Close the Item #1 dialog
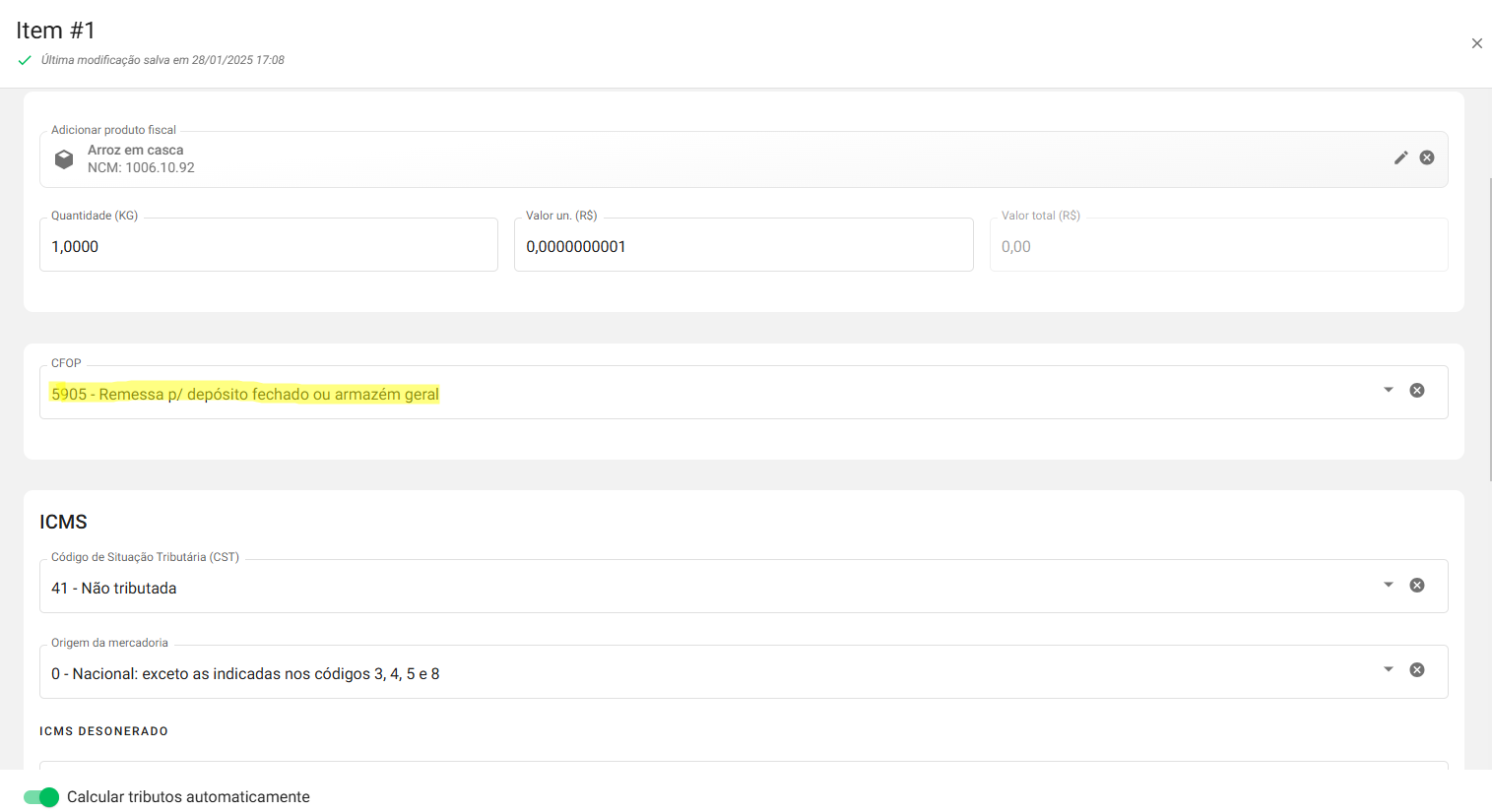This screenshot has height=812, width=1492. pyautogui.click(x=1476, y=43)
